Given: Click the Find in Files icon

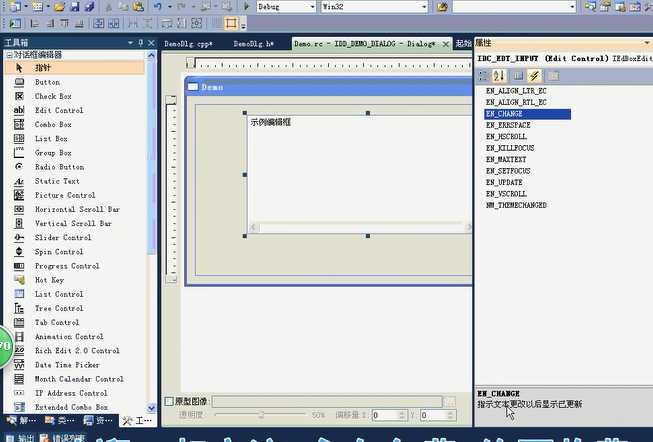Looking at the screenshot, I should point(442,7).
